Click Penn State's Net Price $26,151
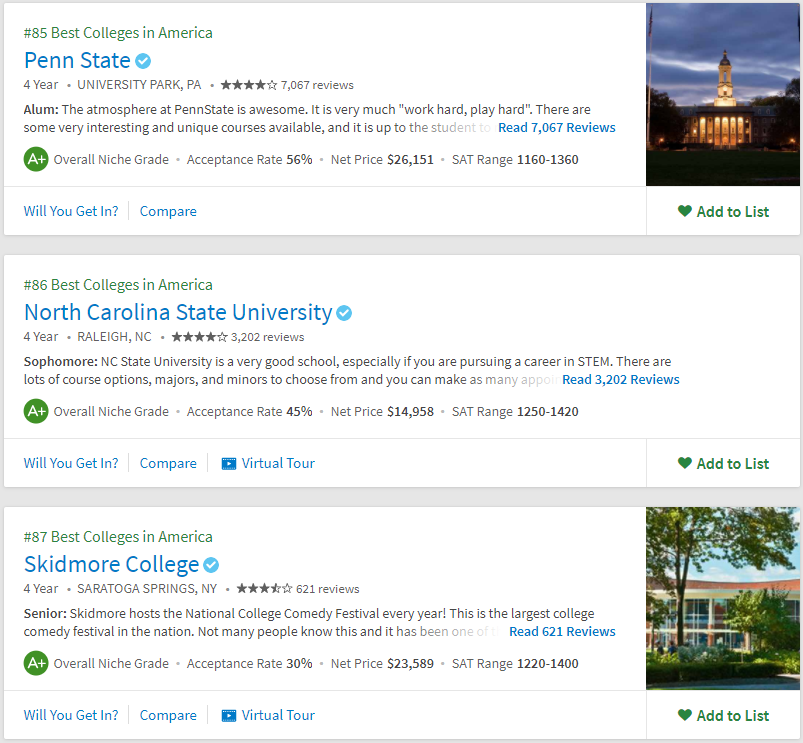 pyautogui.click(x=382, y=160)
